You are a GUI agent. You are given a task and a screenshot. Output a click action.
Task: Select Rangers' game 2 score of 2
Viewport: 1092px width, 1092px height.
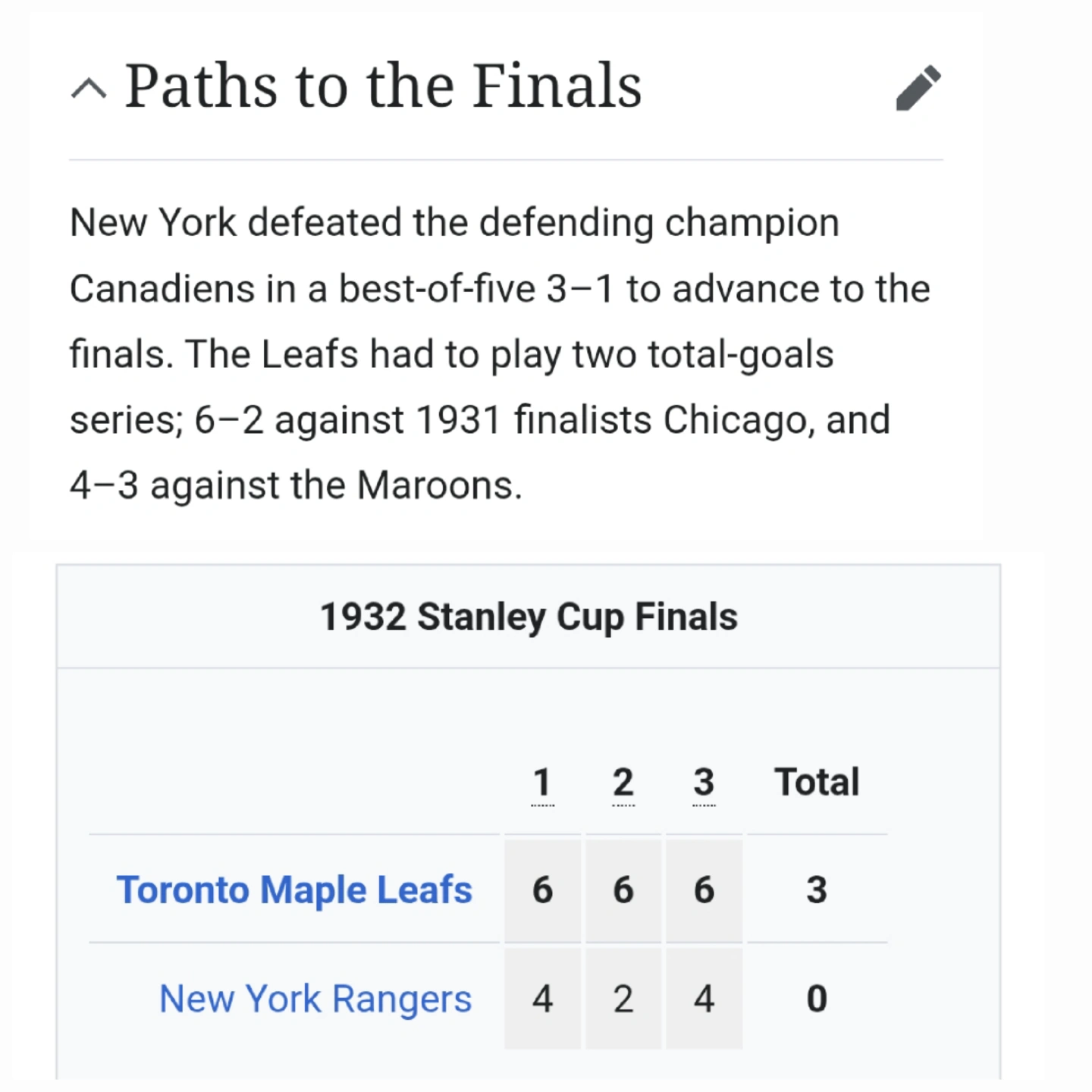(x=623, y=999)
